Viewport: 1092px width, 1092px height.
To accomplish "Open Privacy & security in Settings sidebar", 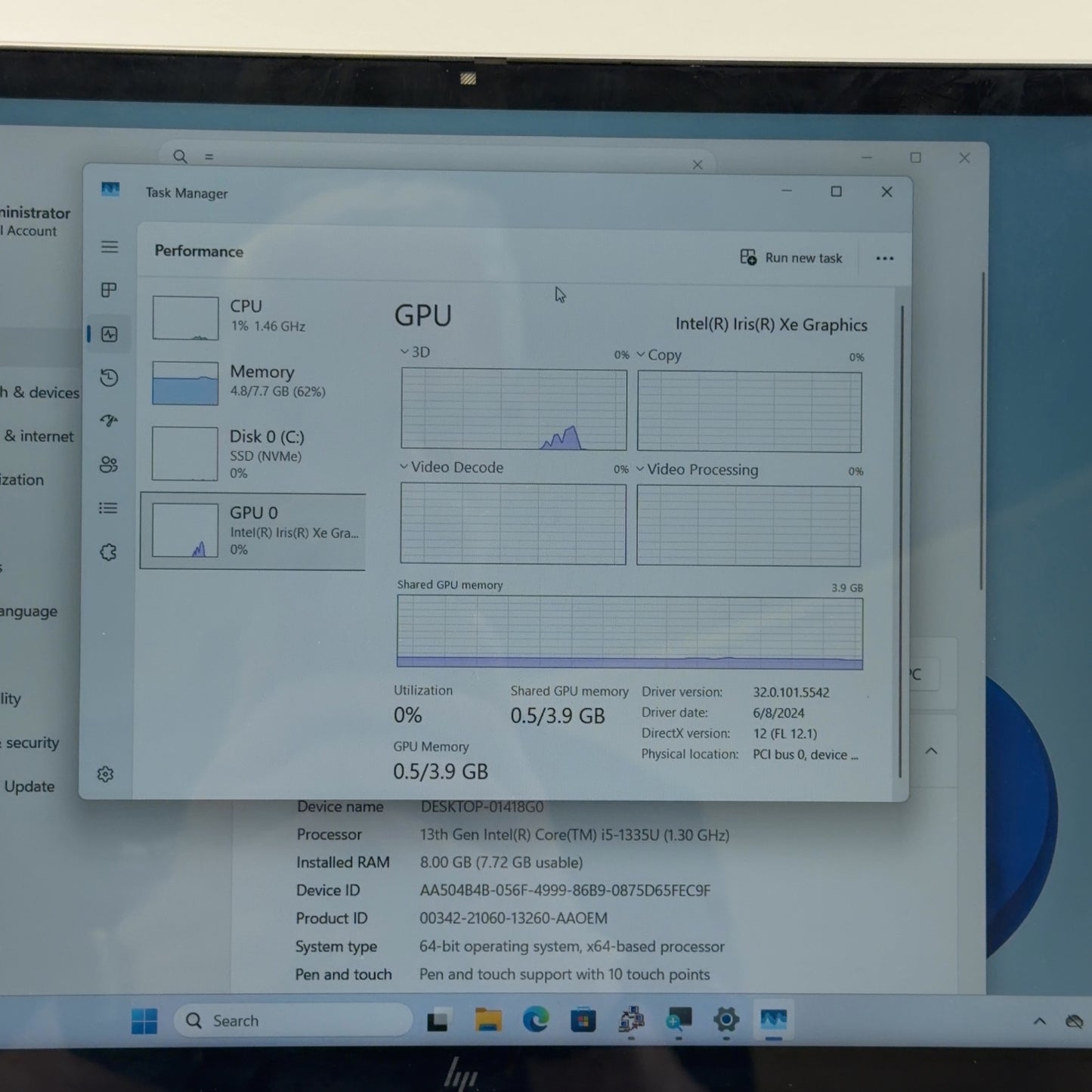I will click(30, 743).
